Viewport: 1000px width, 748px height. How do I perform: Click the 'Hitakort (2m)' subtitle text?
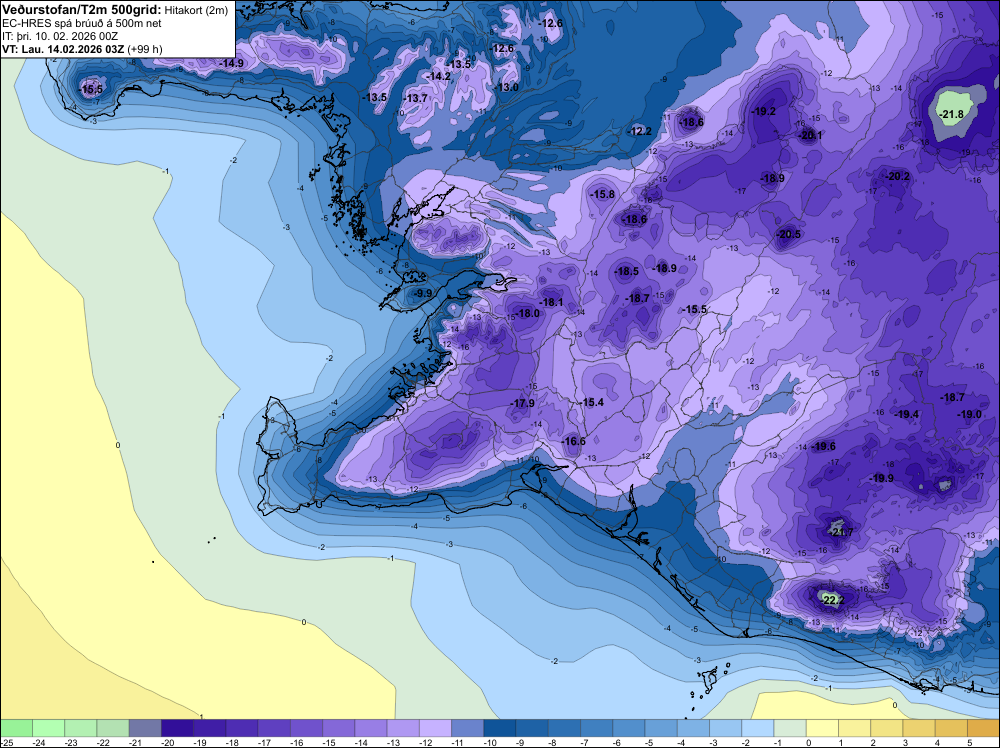click(x=196, y=11)
